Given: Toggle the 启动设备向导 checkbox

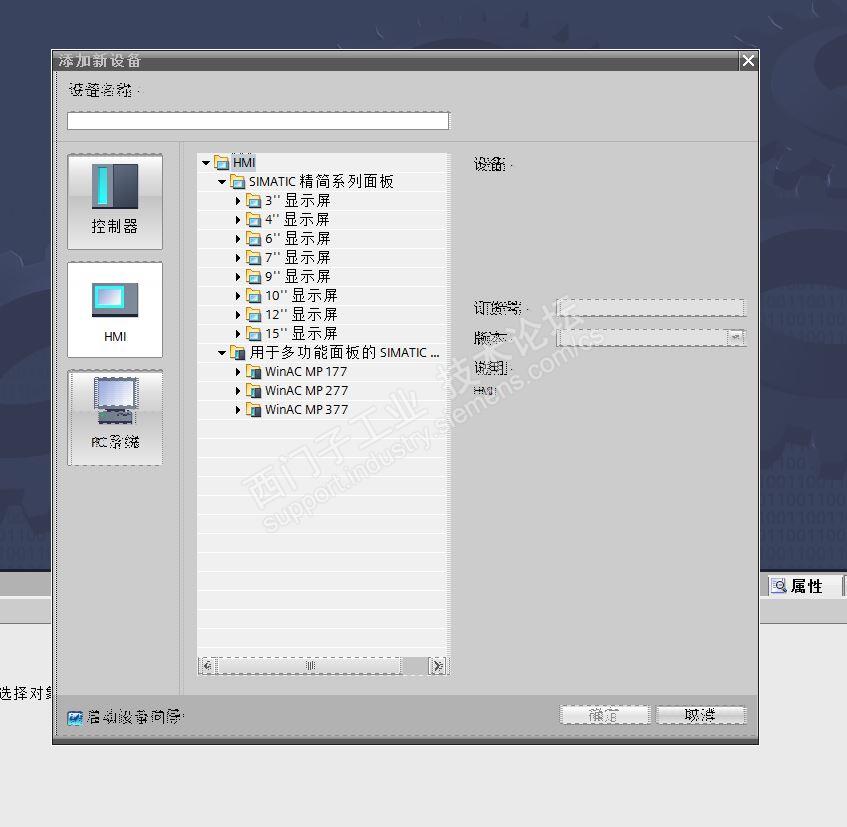Looking at the screenshot, I should (75, 718).
